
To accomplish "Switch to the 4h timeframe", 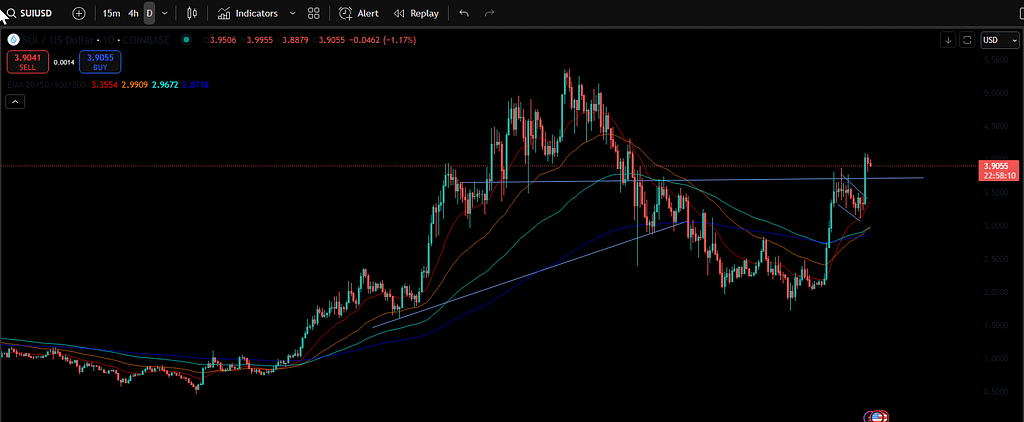I will (133, 14).
